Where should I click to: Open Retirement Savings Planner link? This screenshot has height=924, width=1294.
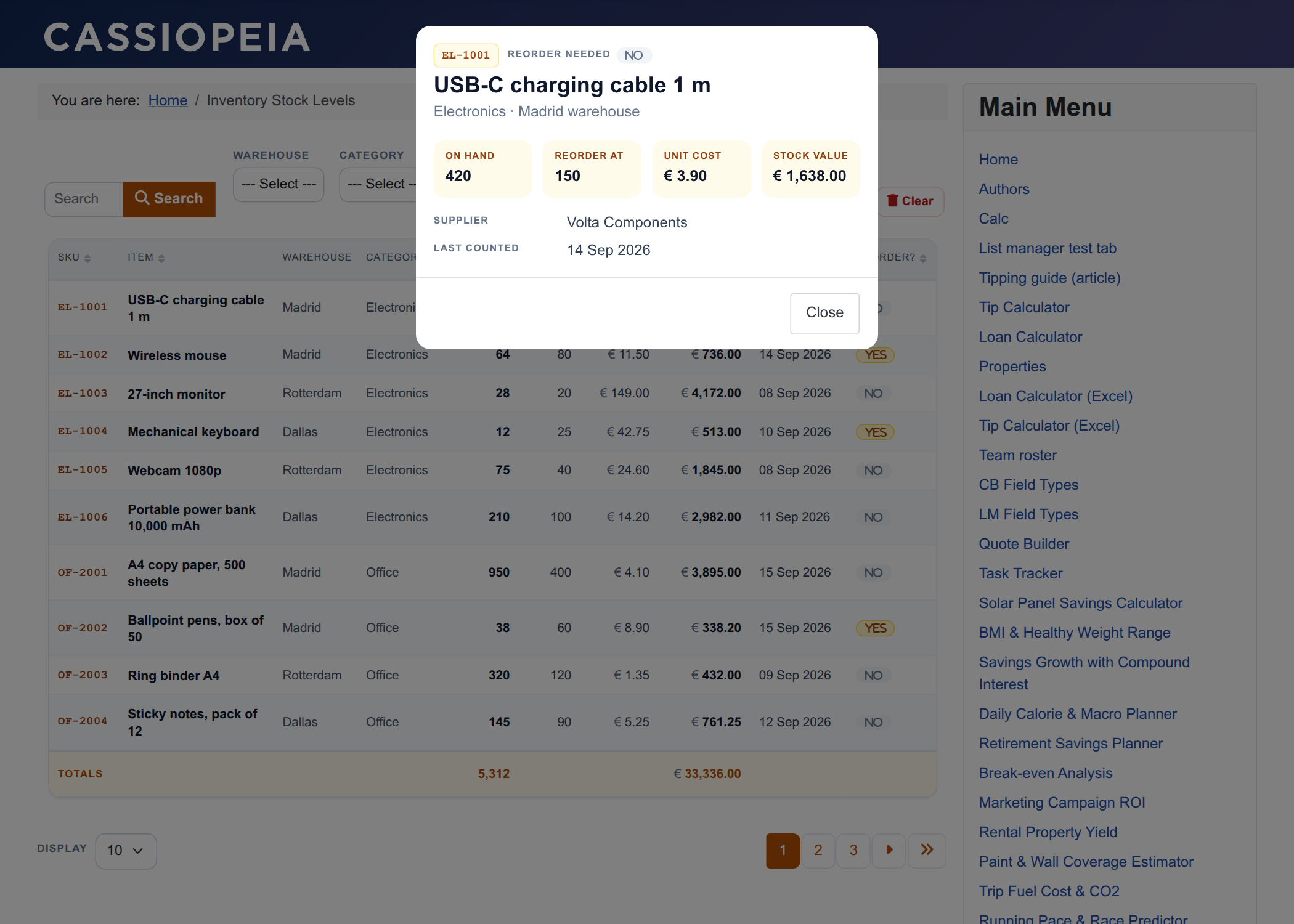coord(1071,744)
